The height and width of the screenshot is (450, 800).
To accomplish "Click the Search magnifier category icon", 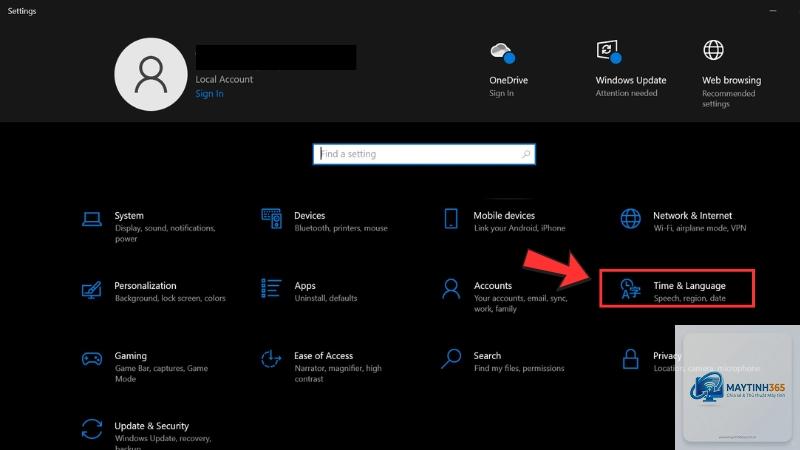I will point(451,359).
